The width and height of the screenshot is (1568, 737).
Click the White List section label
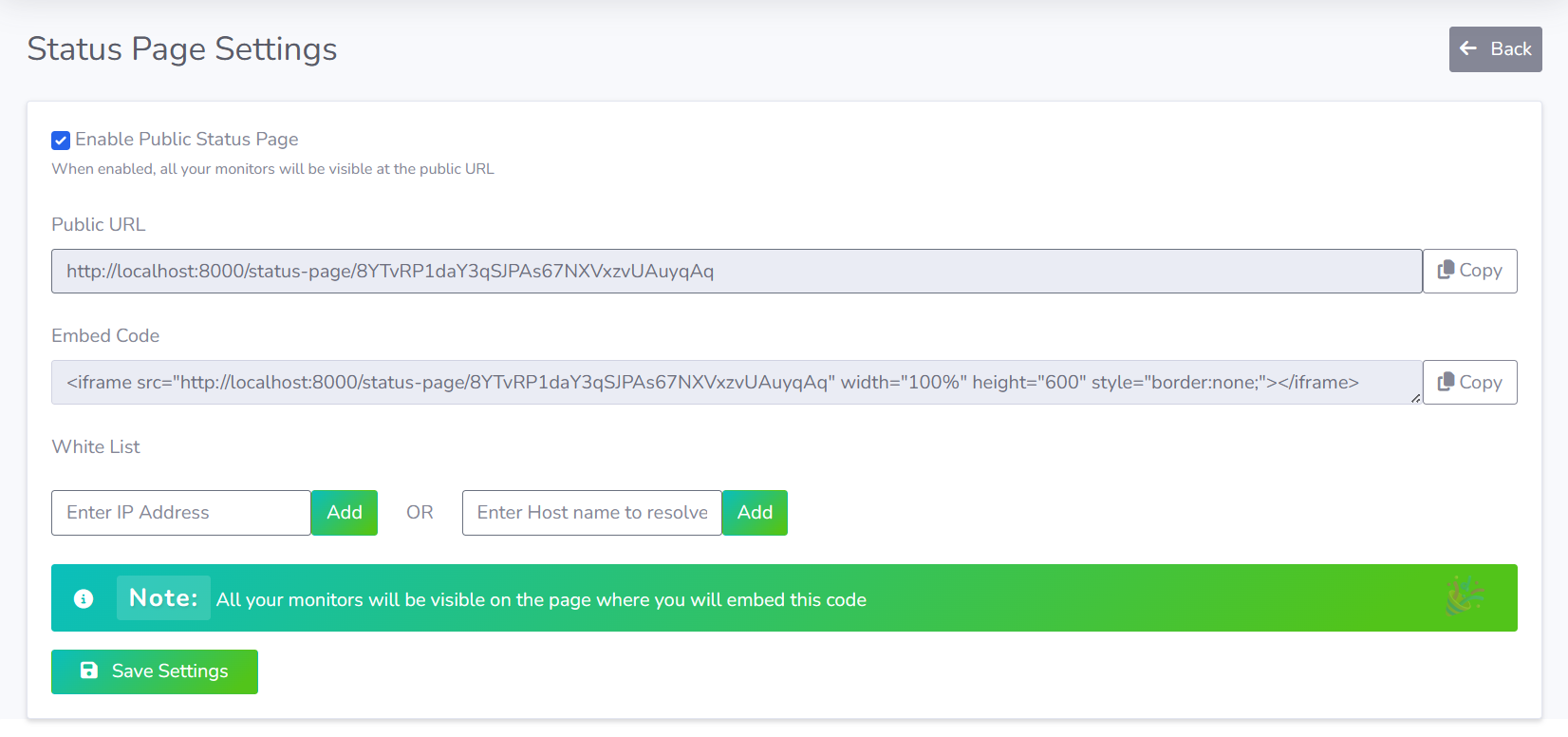tap(96, 447)
